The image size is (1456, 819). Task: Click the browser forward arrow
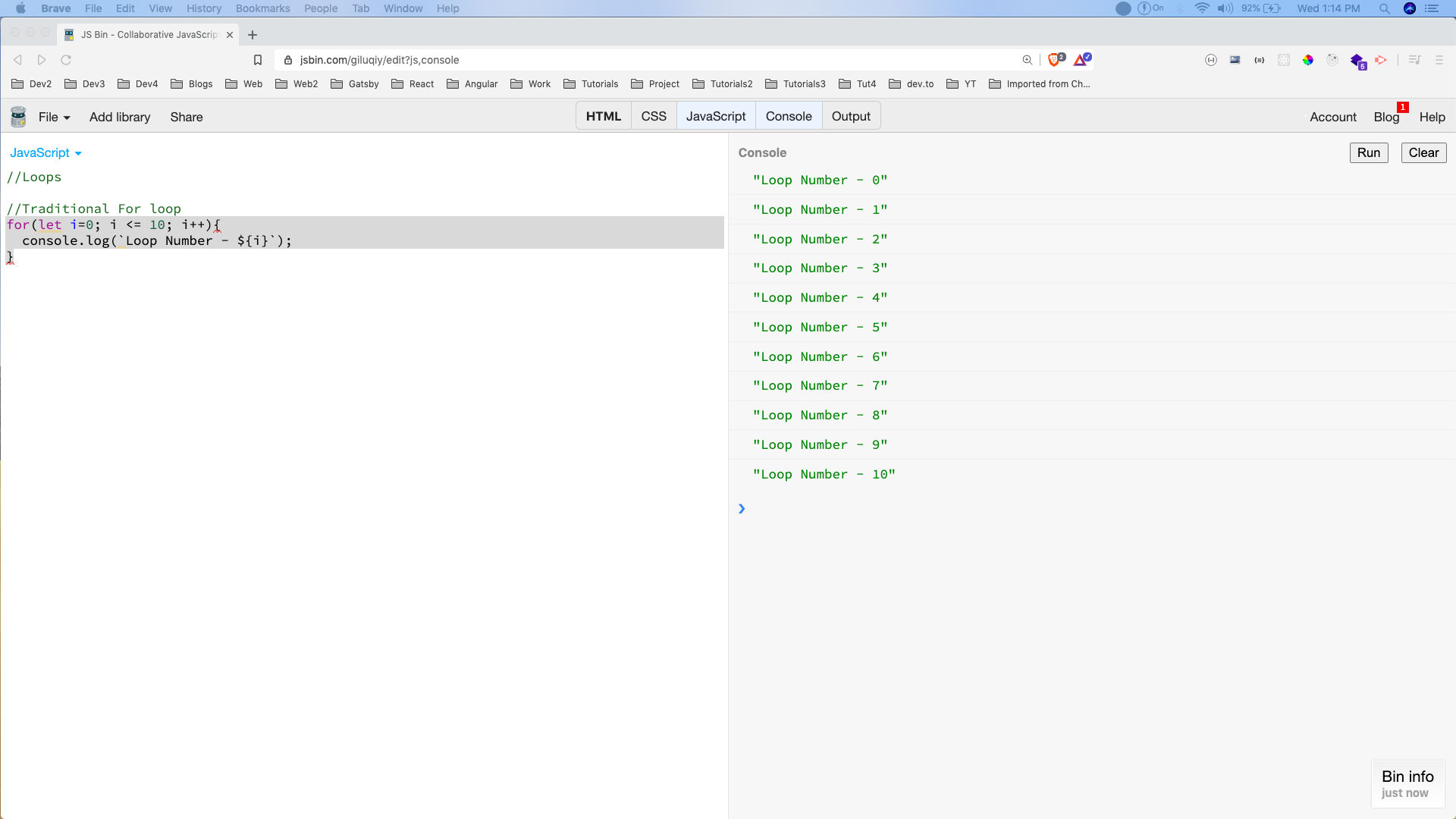pos(42,60)
